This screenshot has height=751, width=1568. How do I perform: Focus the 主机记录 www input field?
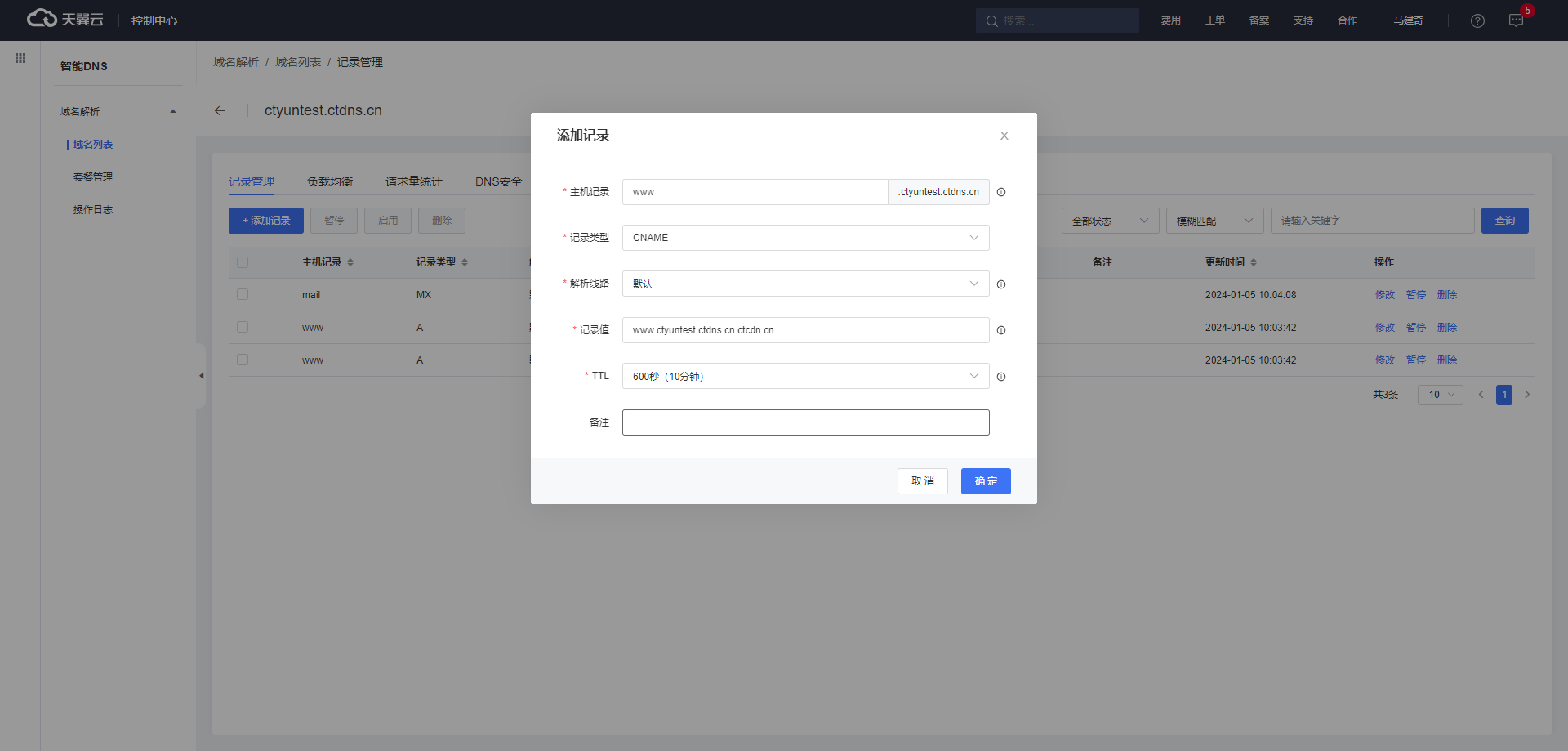click(755, 192)
